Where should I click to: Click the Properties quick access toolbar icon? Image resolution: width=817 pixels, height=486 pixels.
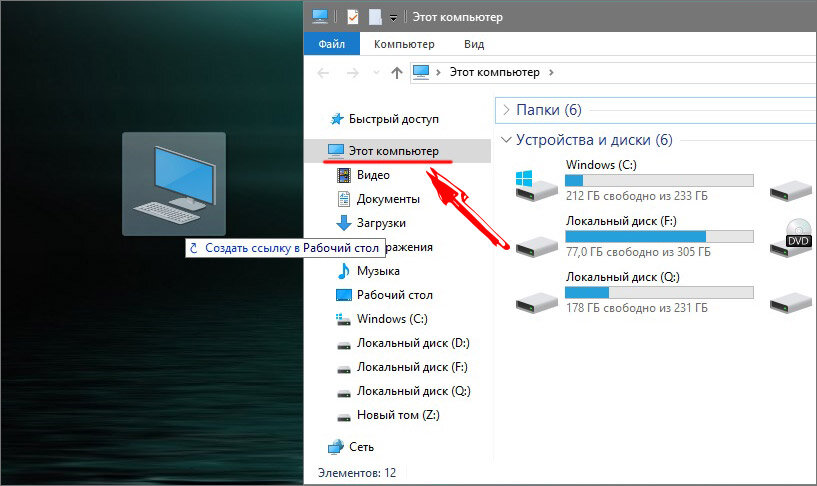(x=353, y=17)
